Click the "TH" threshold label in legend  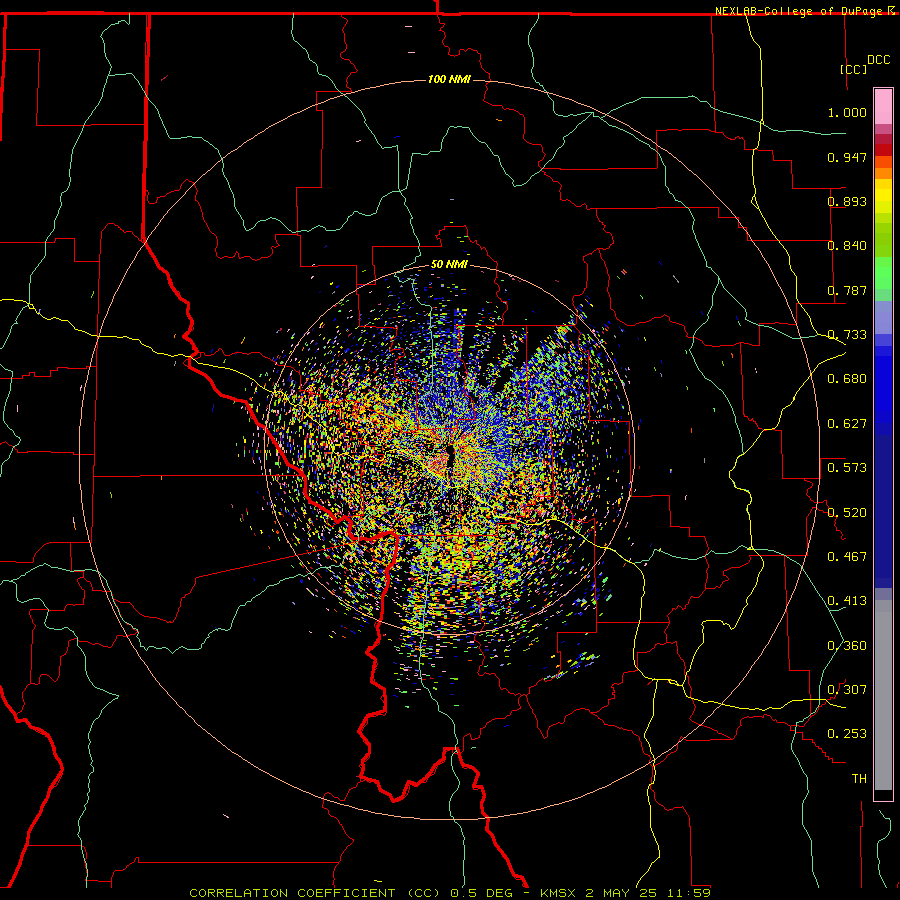pos(859,779)
